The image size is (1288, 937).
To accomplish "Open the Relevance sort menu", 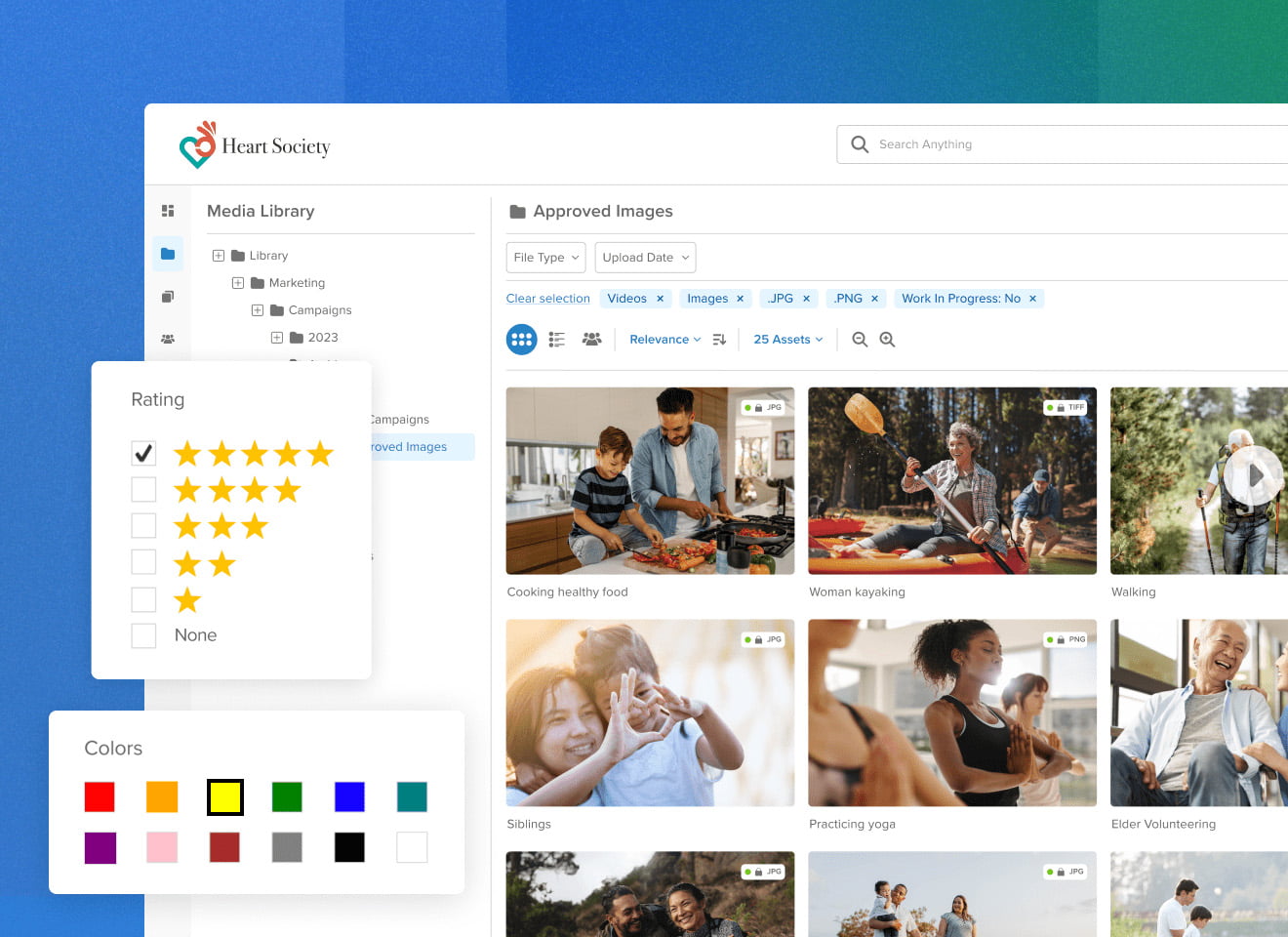I will pyautogui.click(x=664, y=340).
